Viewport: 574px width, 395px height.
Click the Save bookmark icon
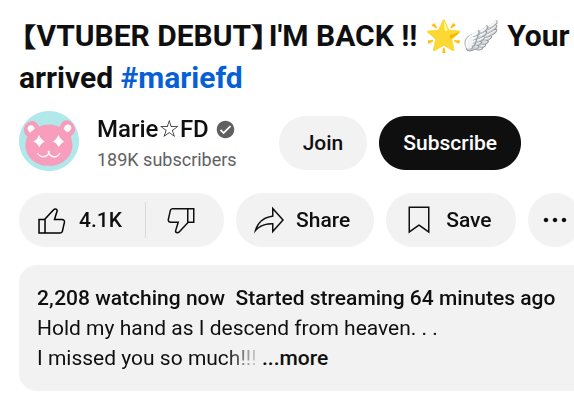pyautogui.click(x=419, y=220)
